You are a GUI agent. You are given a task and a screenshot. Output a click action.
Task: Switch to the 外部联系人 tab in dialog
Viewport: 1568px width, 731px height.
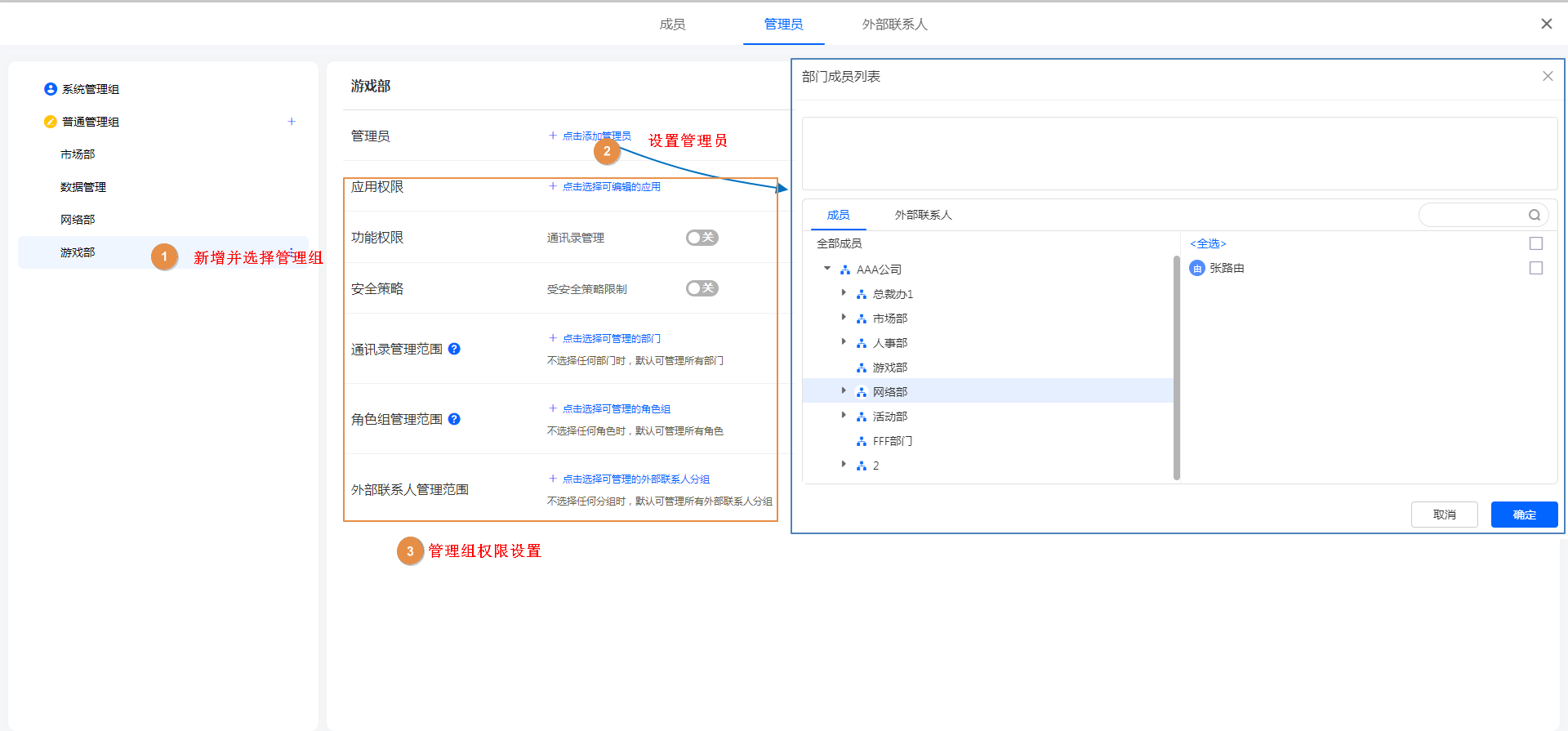pos(923,215)
